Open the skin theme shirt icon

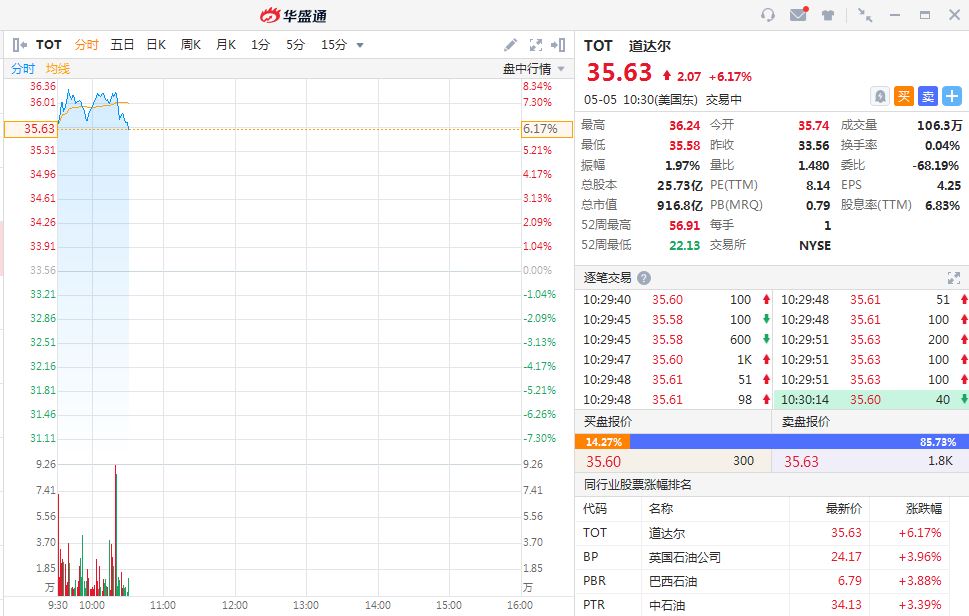tap(828, 15)
